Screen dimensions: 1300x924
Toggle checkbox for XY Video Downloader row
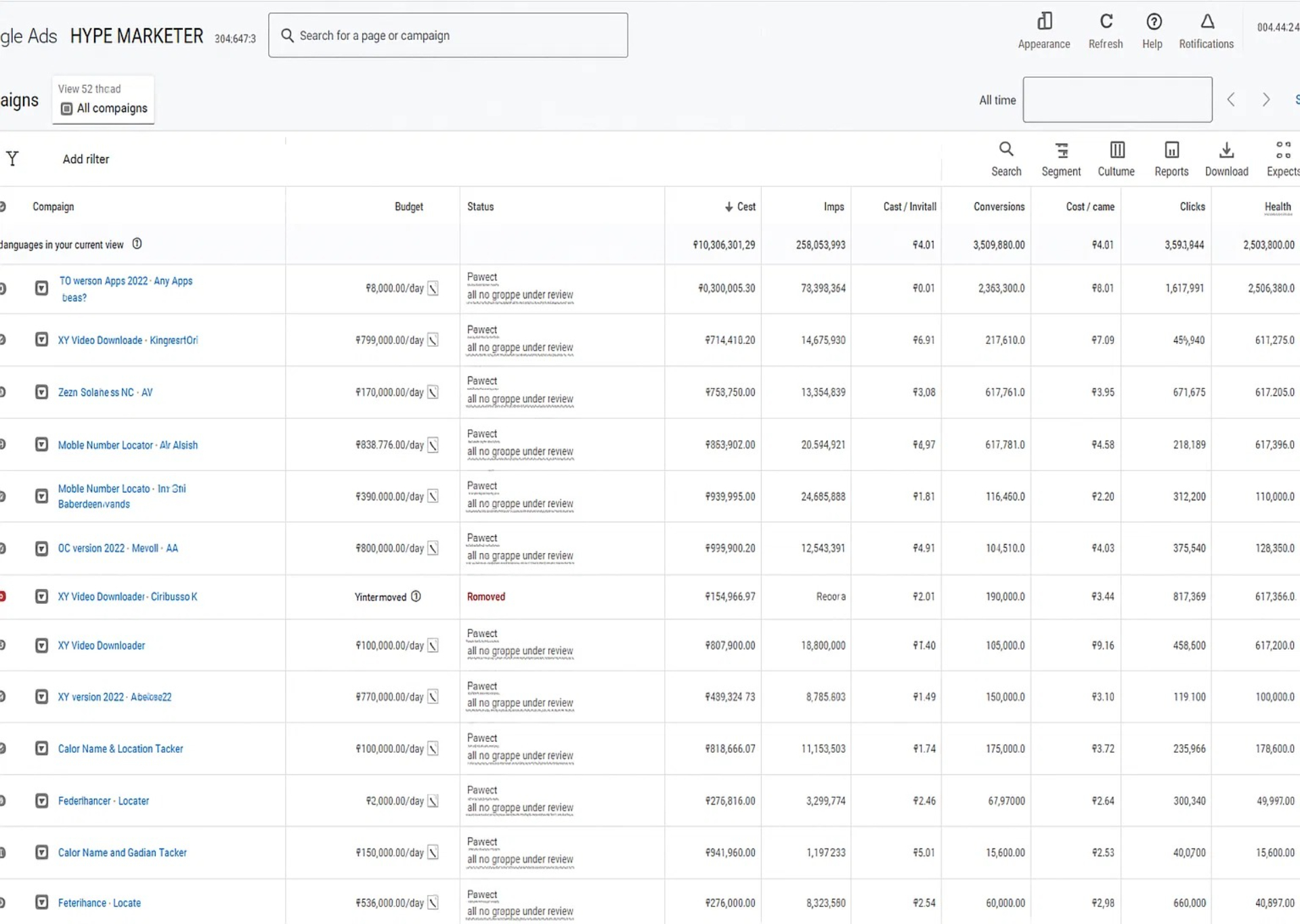(42, 646)
